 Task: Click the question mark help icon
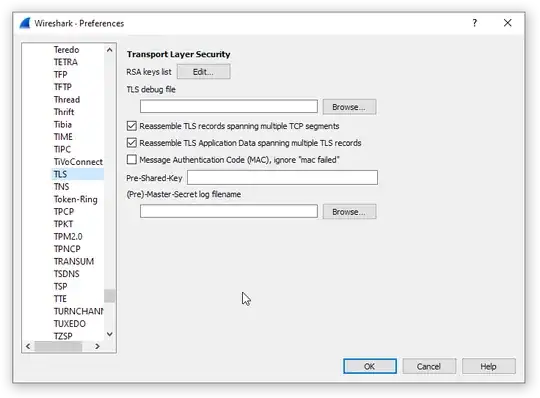475,23
